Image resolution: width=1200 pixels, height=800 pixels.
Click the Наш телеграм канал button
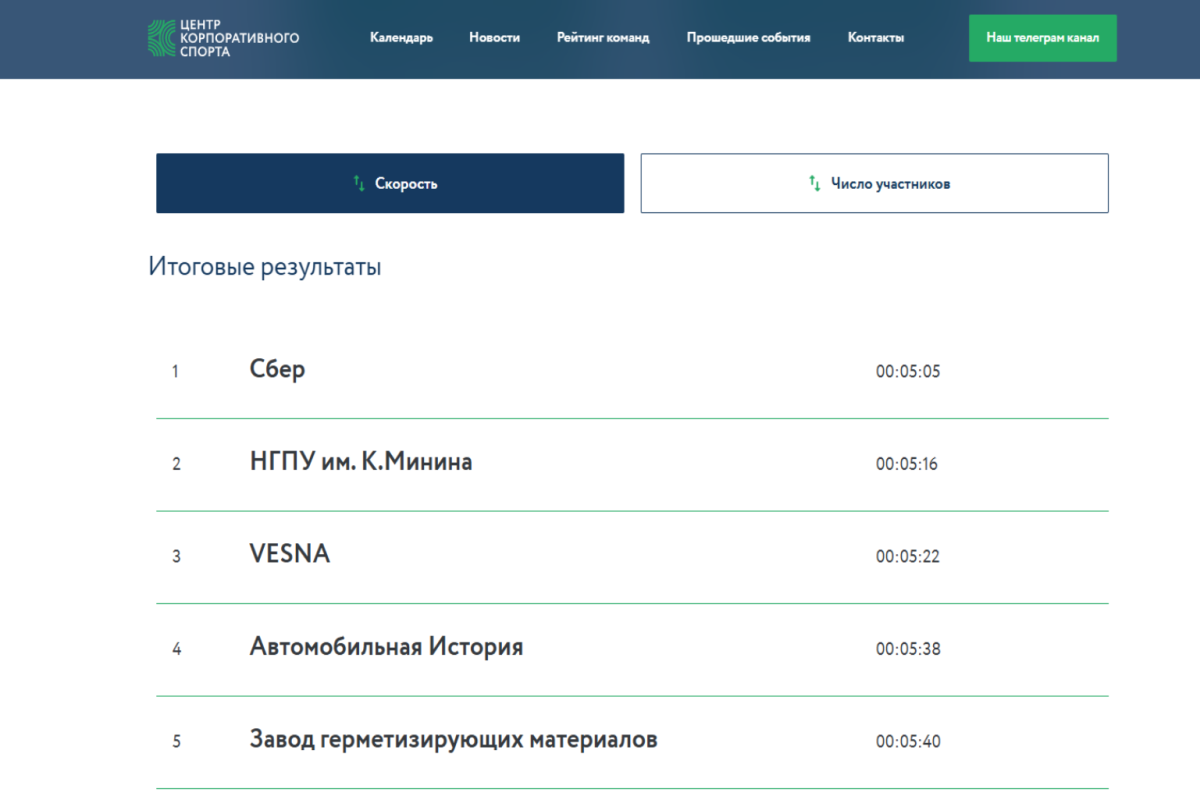tap(1042, 38)
